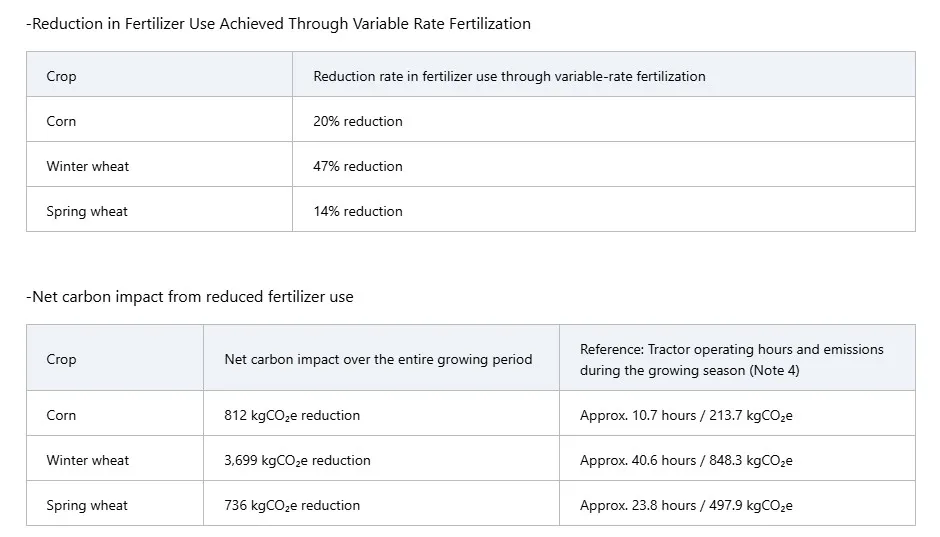Screen dimensions: 940x537
Task: Select the Crop header in second table
Action: (61, 359)
